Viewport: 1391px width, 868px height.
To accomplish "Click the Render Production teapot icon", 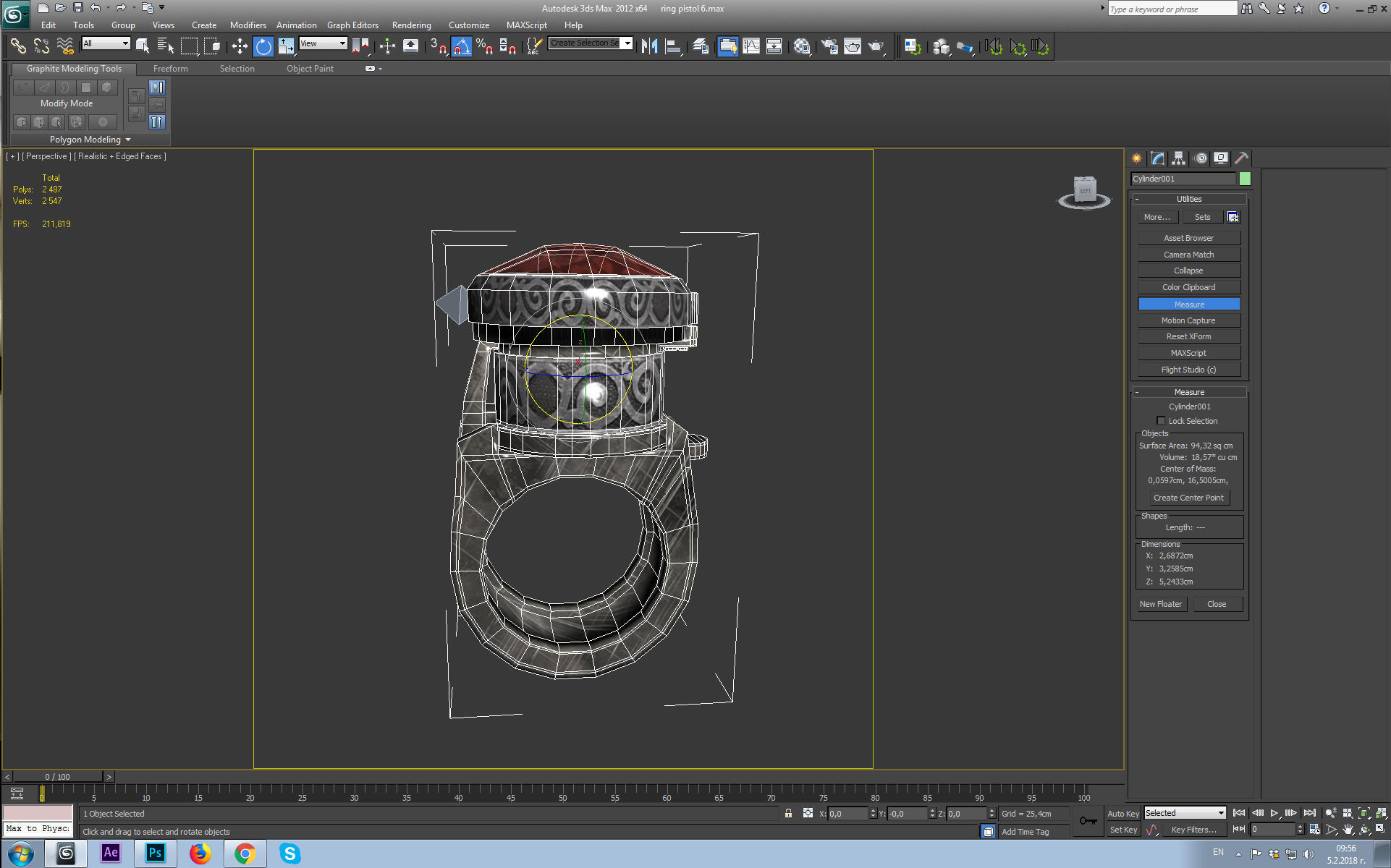I will [876, 47].
